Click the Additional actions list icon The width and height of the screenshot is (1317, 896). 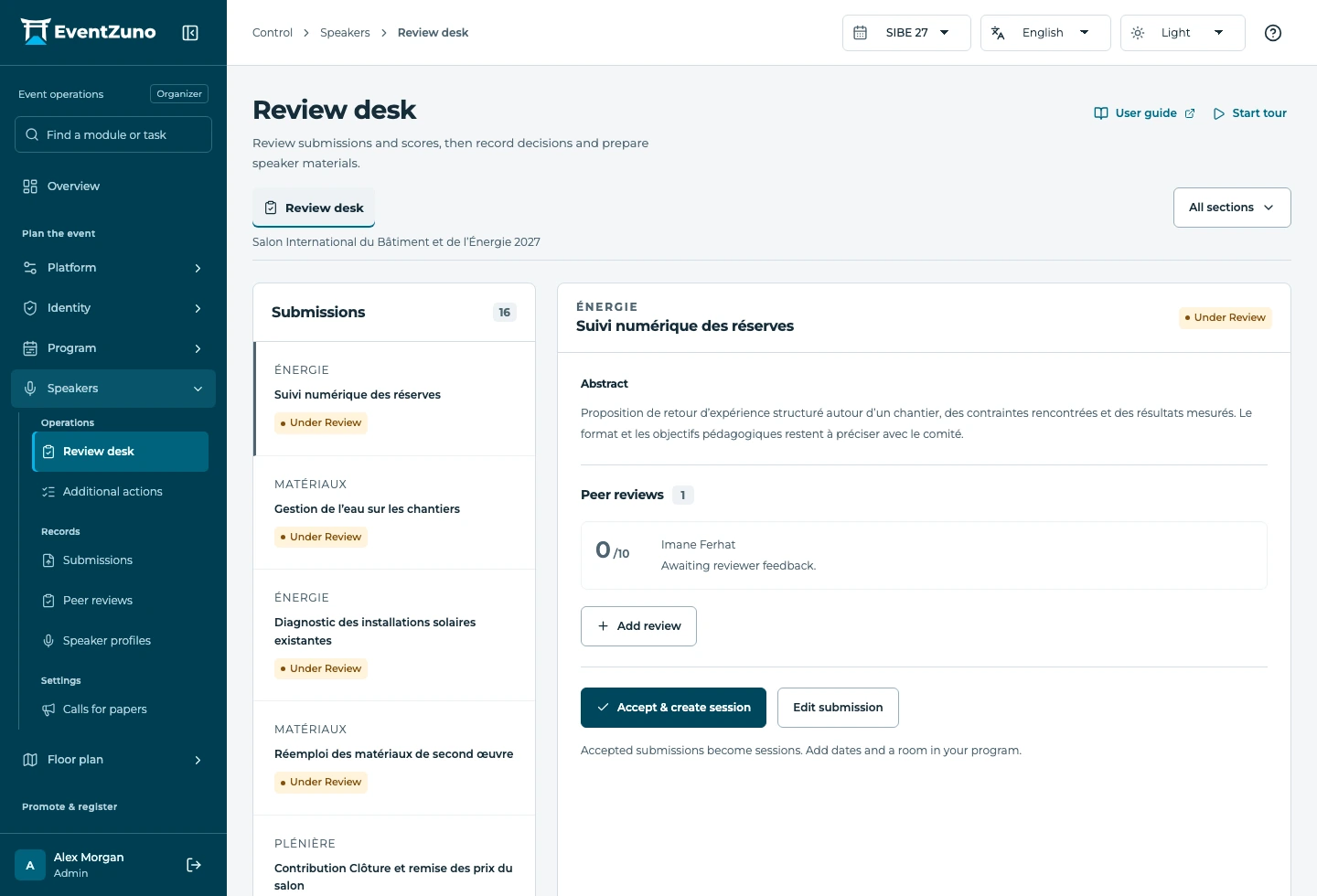(48, 492)
